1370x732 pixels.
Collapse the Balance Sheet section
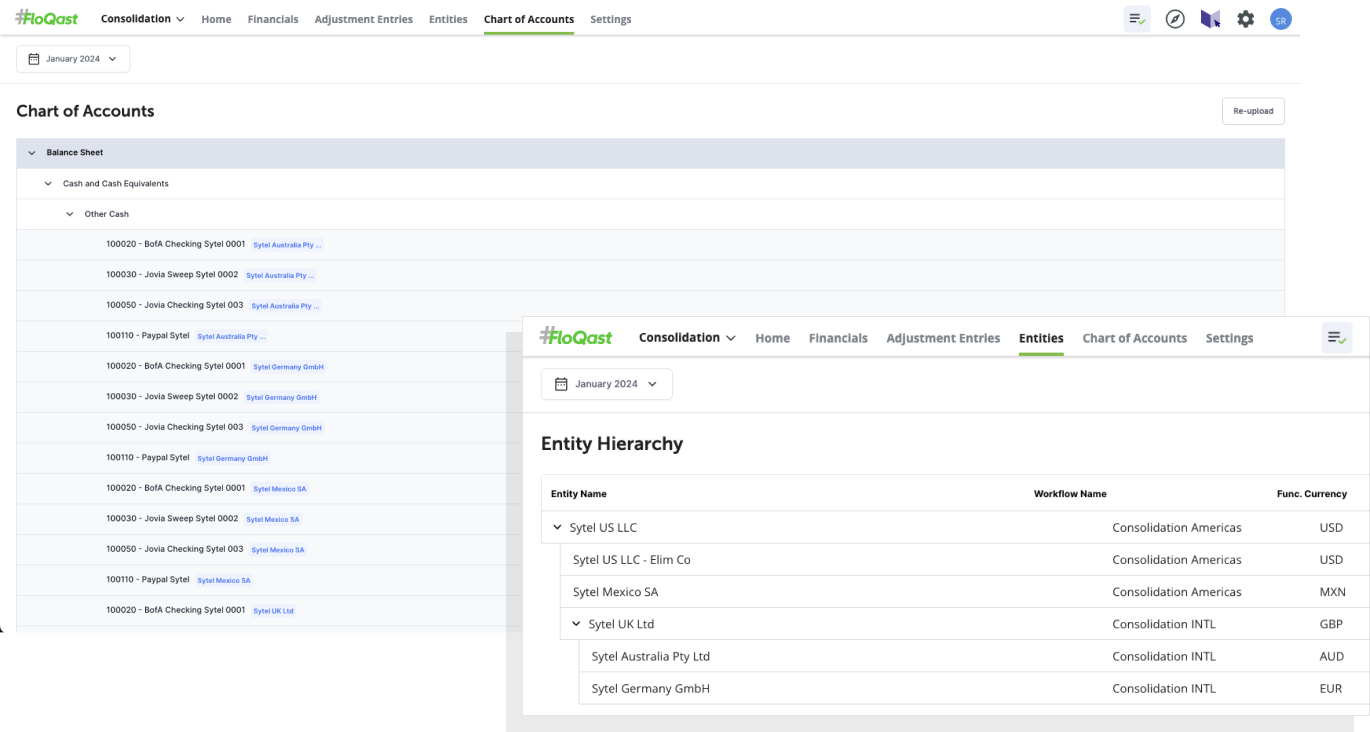[32, 153]
